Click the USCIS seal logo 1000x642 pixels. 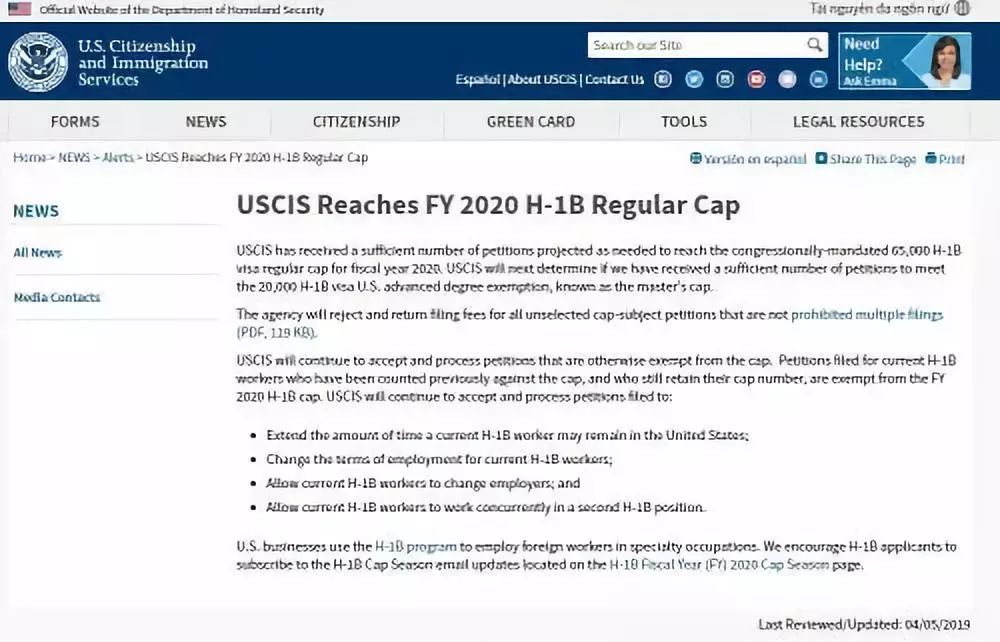[x=38, y=62]
